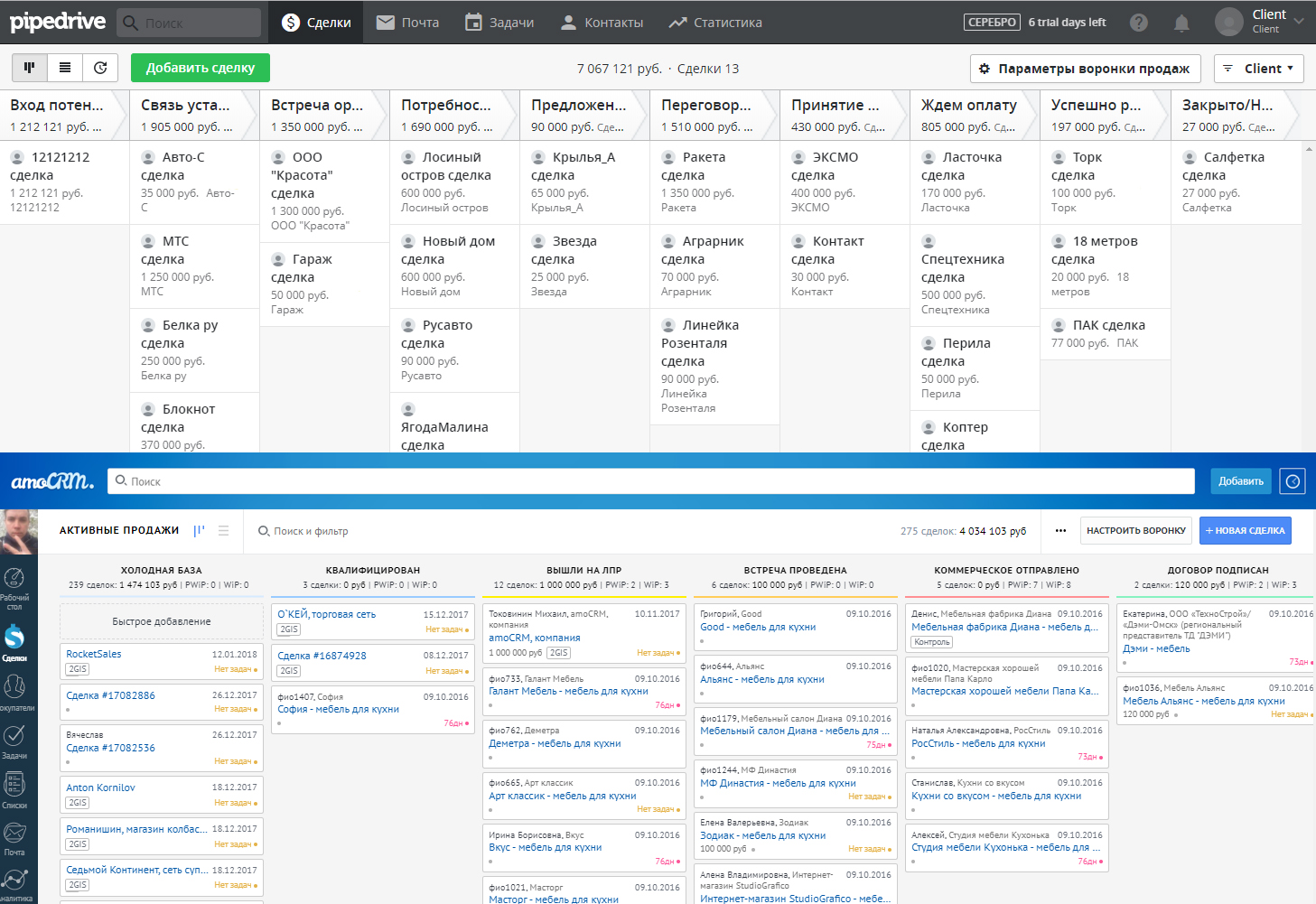Click amoCRM user avatar photo
The image size is (1316, 904).
click(x=19, y=531)
